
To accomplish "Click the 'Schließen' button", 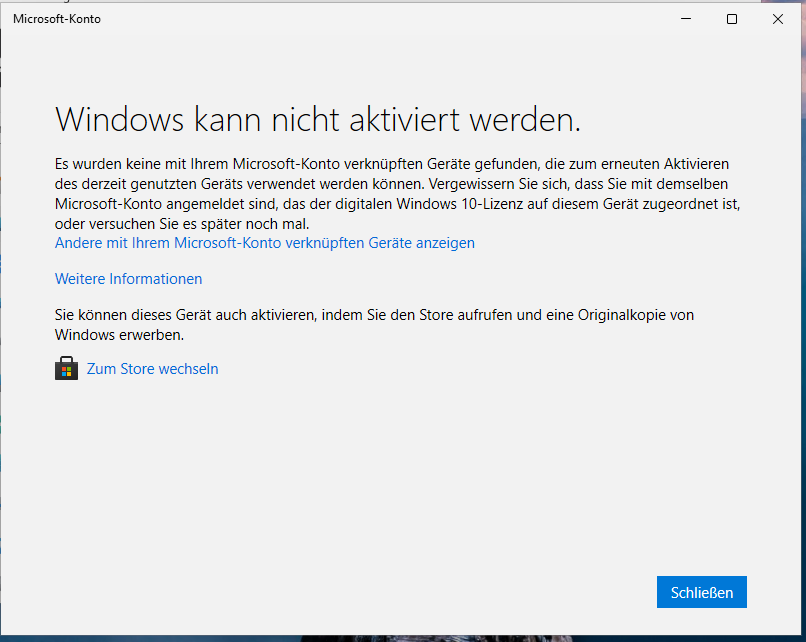I will 702,592.
